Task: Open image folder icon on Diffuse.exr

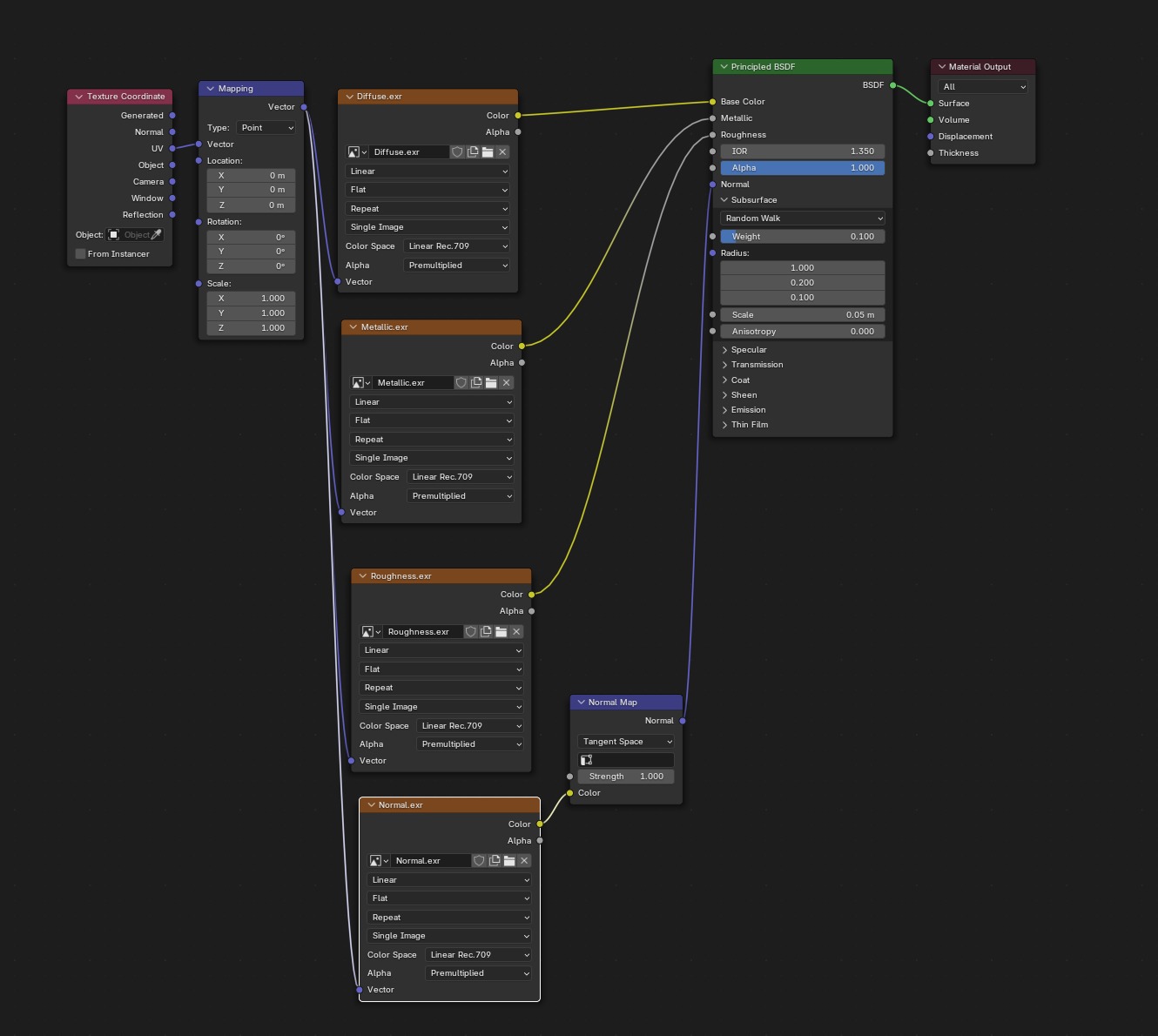Action: point(488,152)
